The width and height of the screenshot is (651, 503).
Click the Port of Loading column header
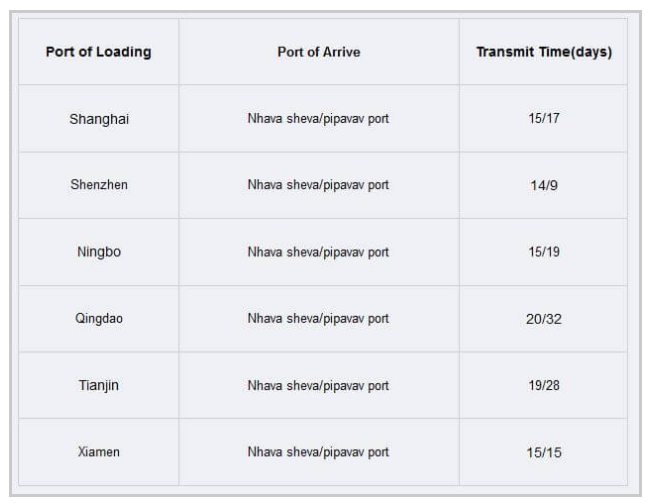point(99,53)
